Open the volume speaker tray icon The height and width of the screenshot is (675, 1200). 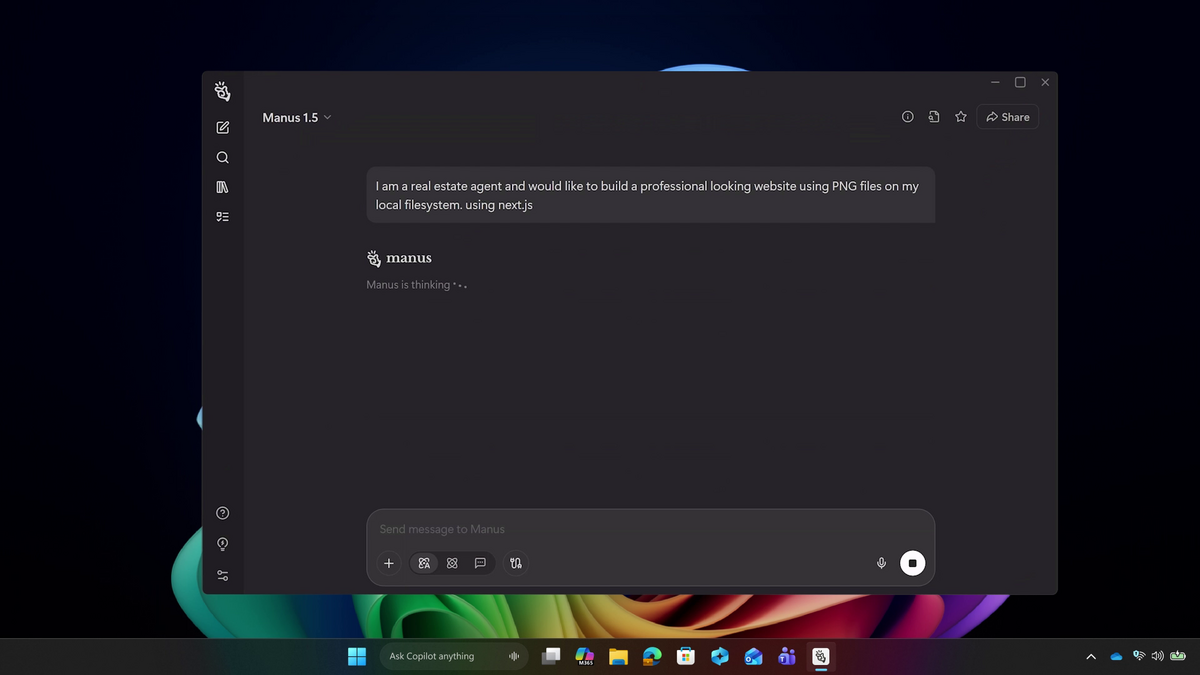coord(1158,656)
